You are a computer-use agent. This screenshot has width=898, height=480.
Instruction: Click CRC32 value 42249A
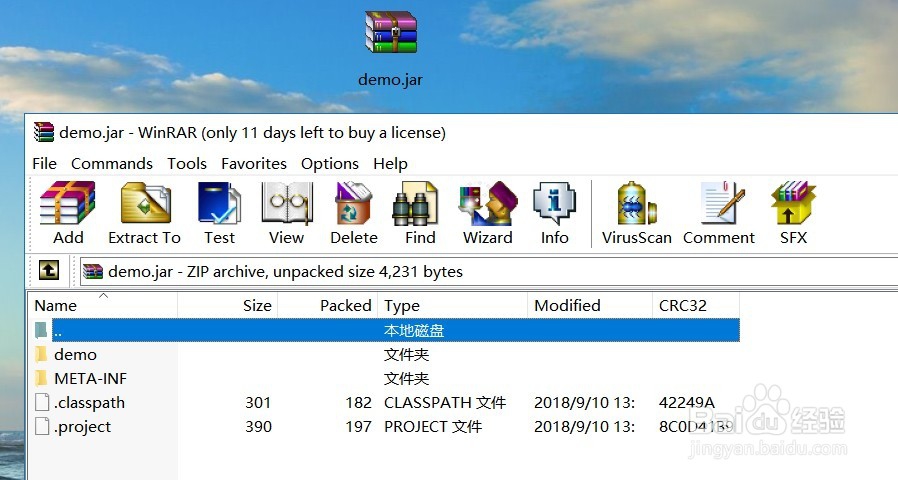pyautogui.click(x=687, y=403)
